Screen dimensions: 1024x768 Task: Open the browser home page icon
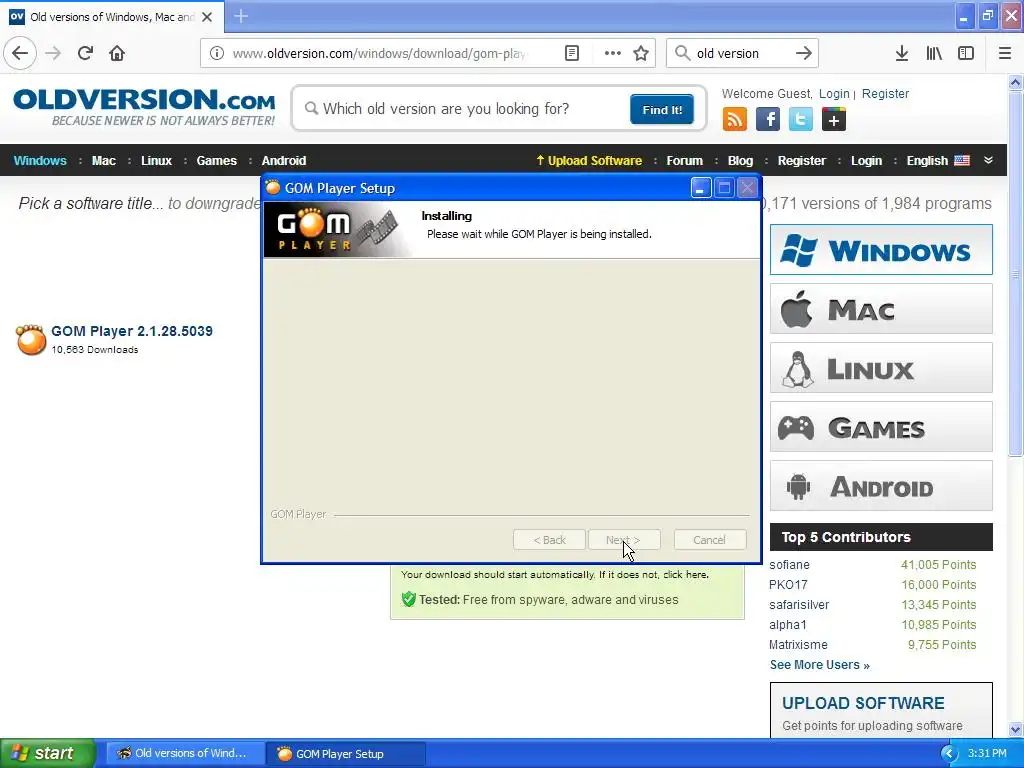click(117, 53)
